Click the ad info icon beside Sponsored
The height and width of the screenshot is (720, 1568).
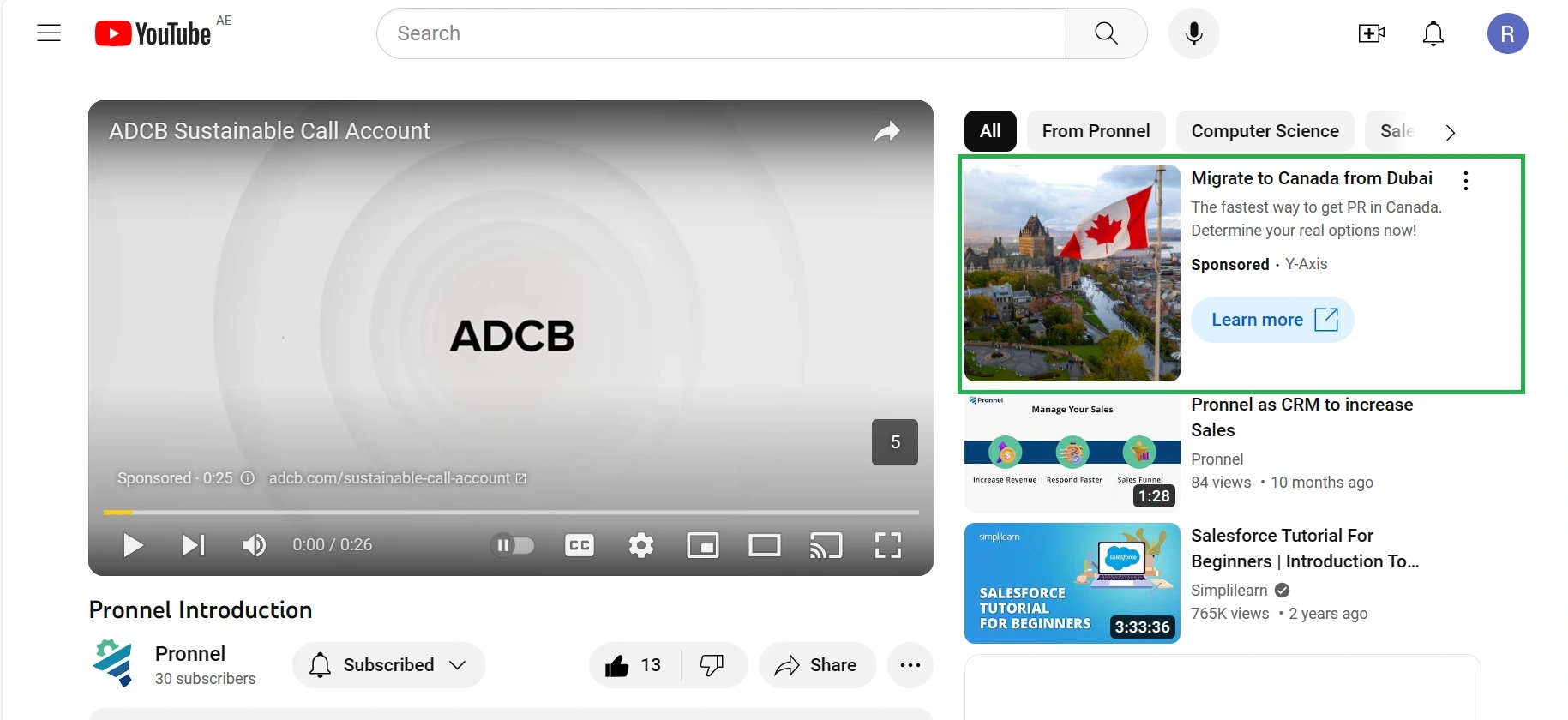pyautogui.click(x=248, y=478)
